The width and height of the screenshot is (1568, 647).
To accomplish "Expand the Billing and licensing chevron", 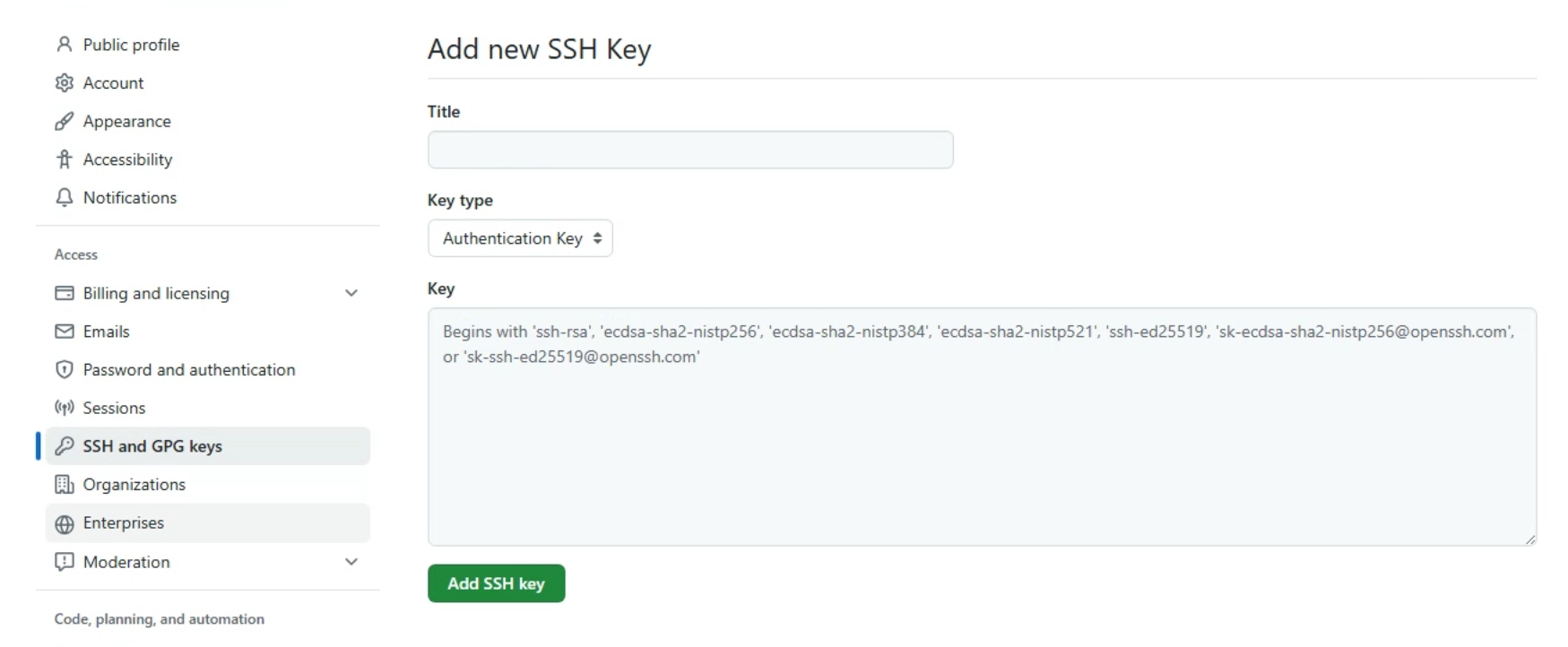I will [351, 293].
